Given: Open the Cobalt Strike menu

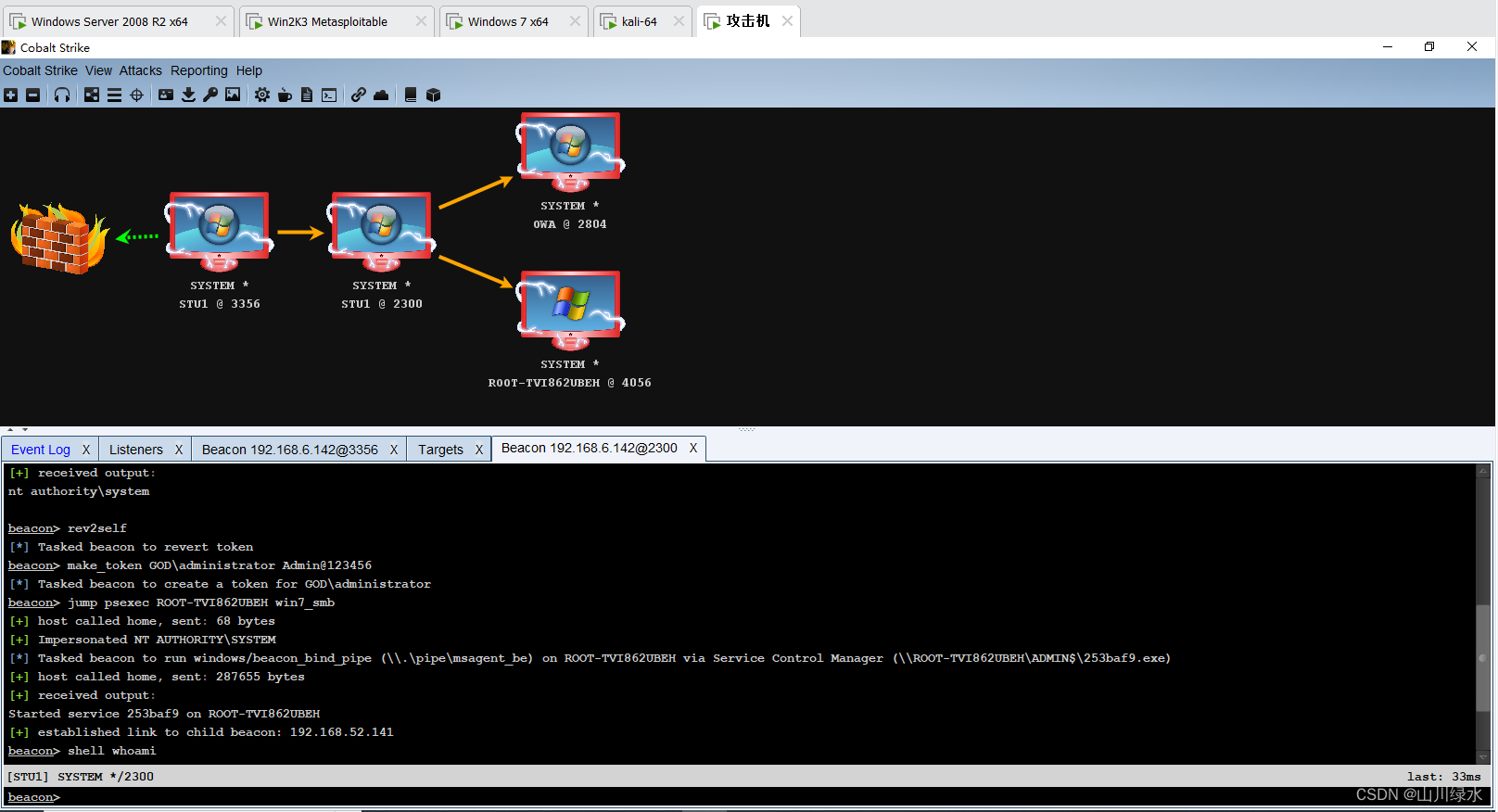Looking at the screenshot, I should [40, 70].
